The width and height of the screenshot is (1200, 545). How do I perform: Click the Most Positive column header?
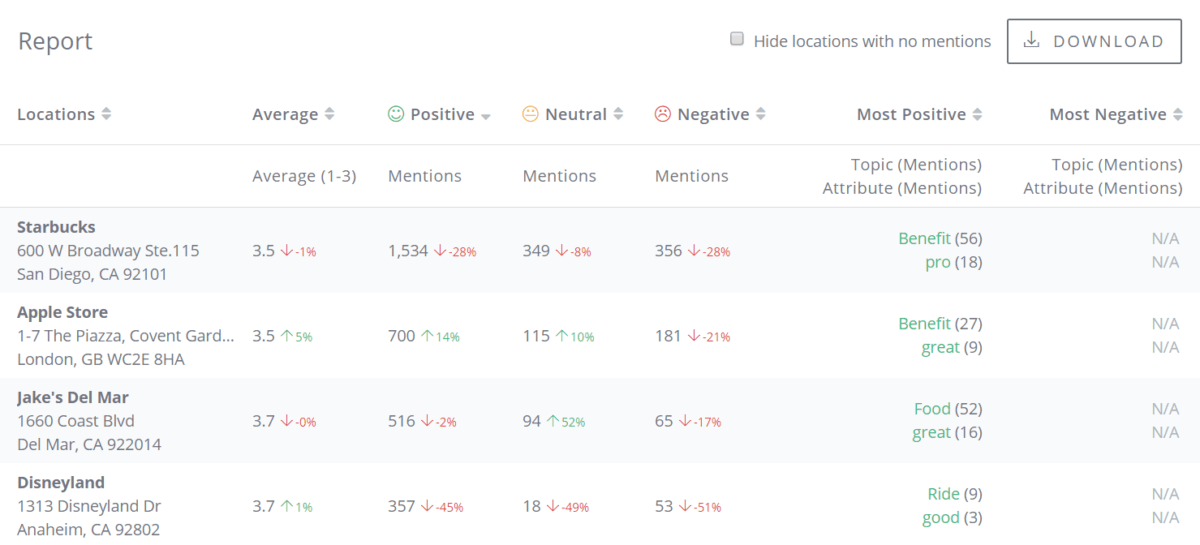(x=911, y=114)
